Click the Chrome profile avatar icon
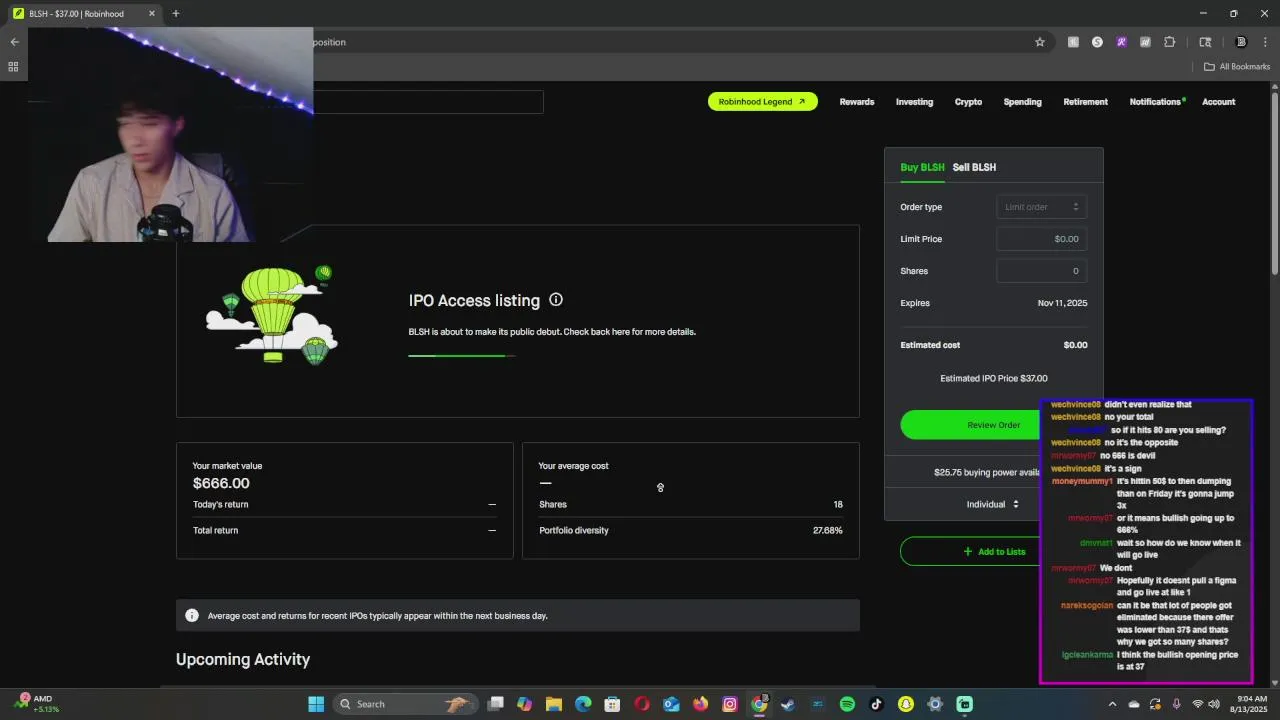The height and width of the screenshot is (720, 1280). pos(1241,42)
